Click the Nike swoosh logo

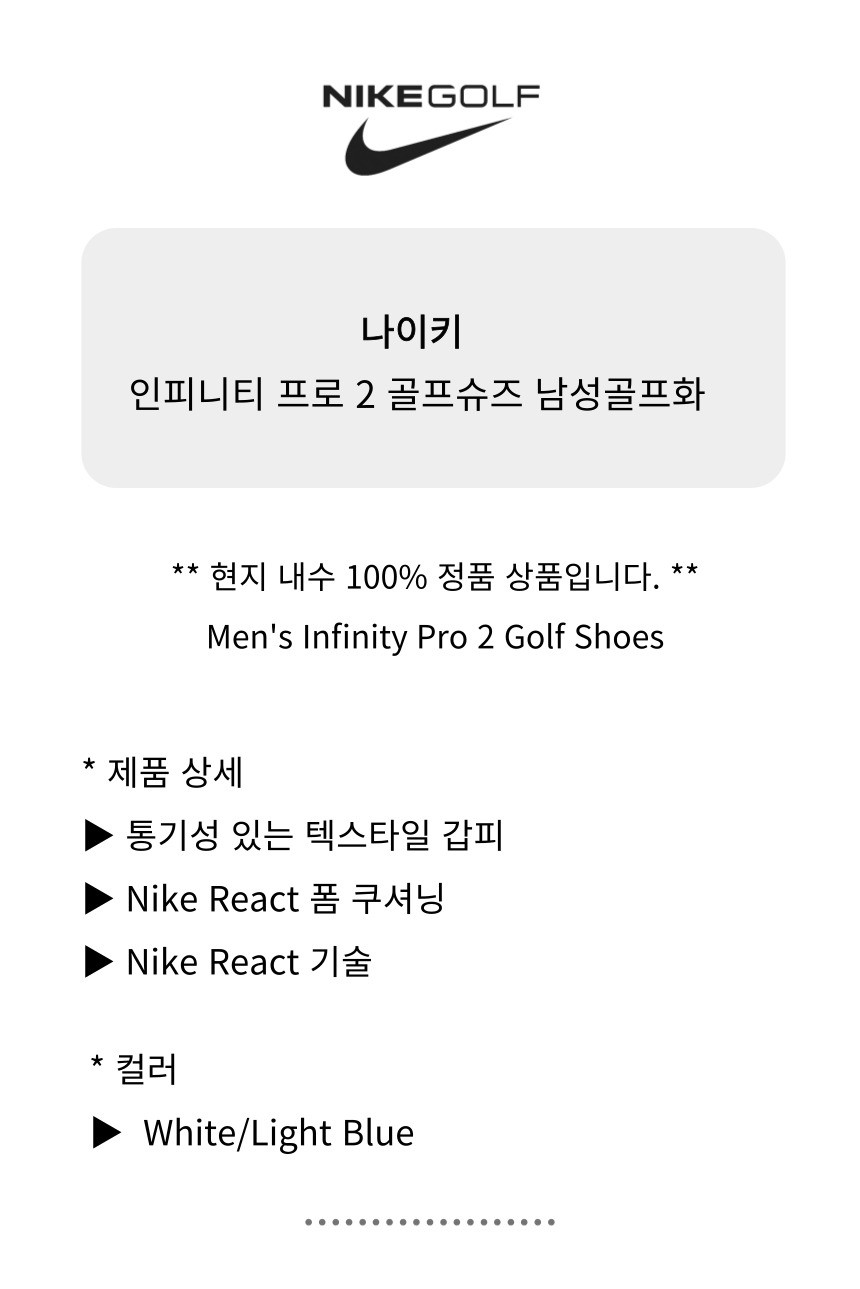coord(428,146)
